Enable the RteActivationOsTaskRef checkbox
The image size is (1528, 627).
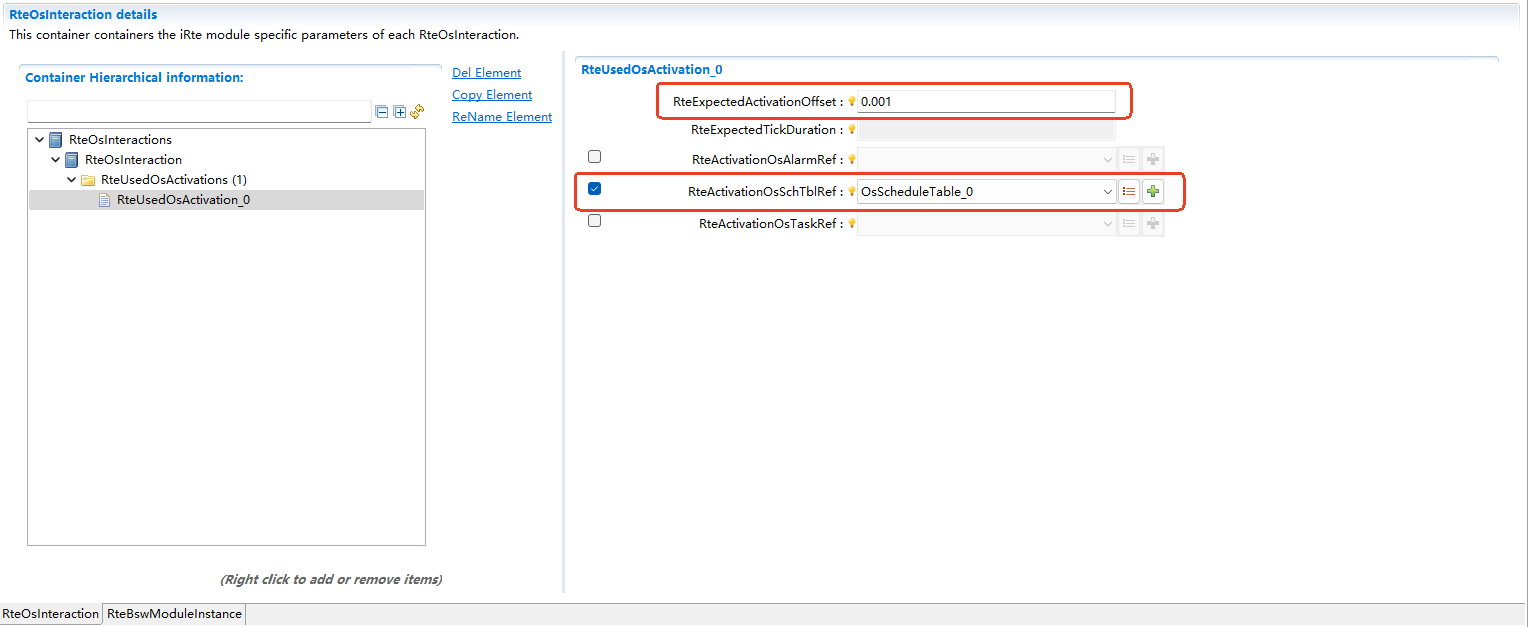595,221
